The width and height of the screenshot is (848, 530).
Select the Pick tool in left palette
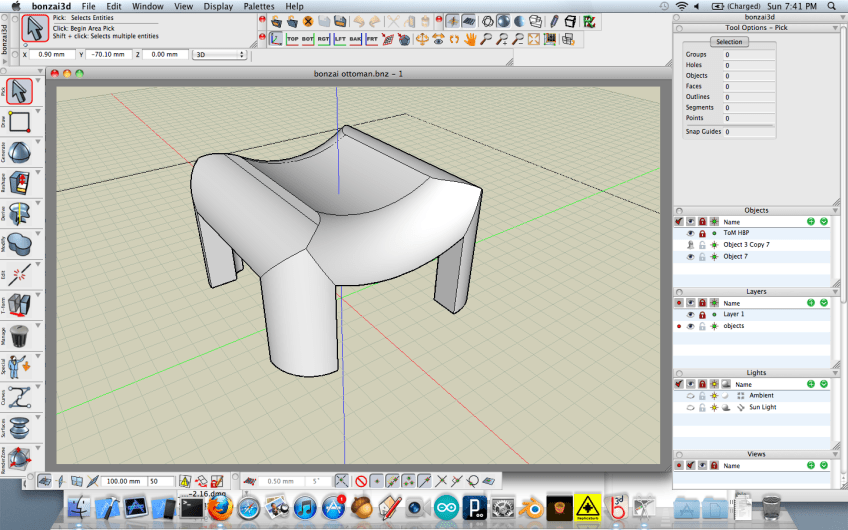(x=20, y=92)
